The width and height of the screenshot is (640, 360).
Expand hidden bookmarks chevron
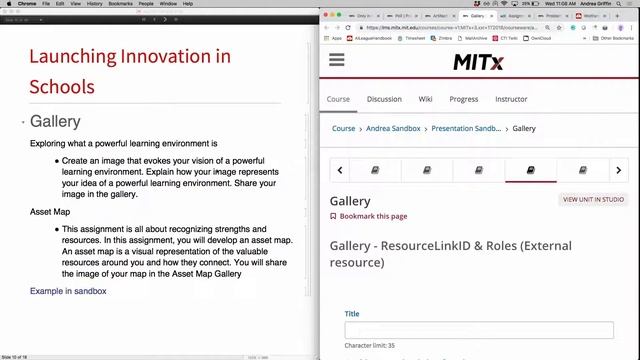tap(584, 38)
